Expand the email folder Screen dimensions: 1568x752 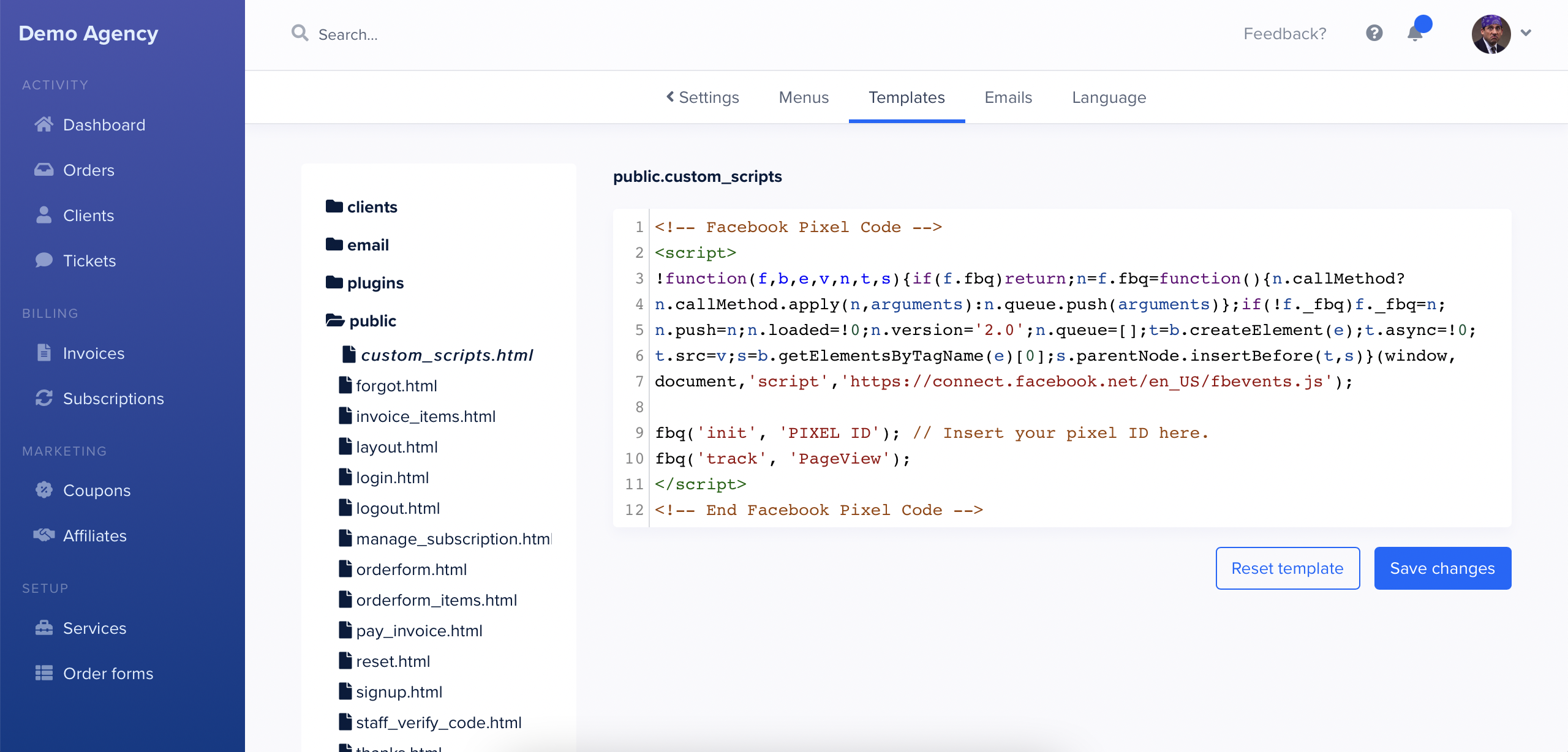click(357, 244)
